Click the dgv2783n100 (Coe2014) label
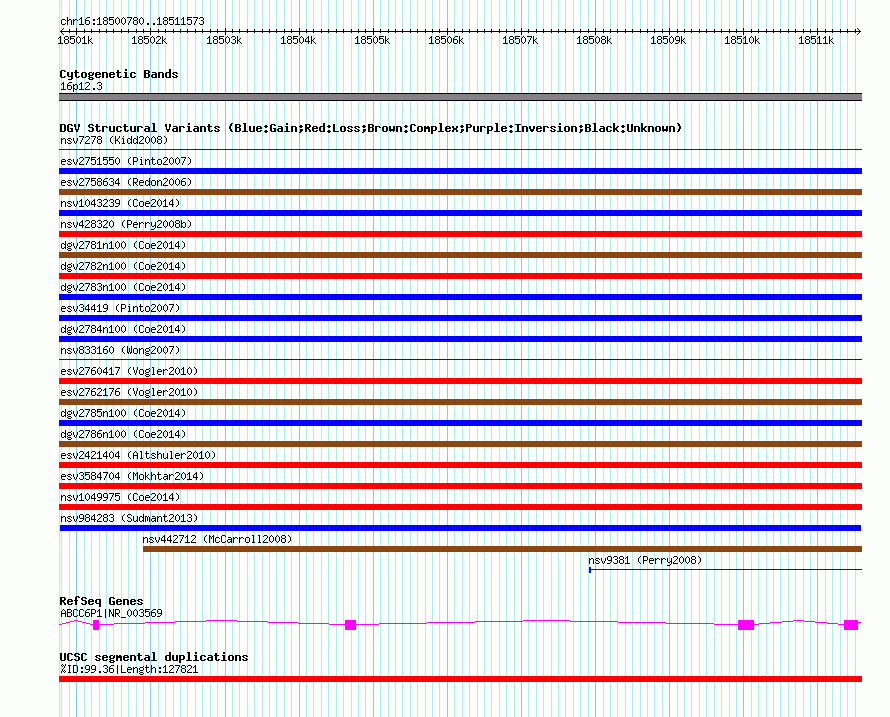890x717 pixels. coord(123,287)
